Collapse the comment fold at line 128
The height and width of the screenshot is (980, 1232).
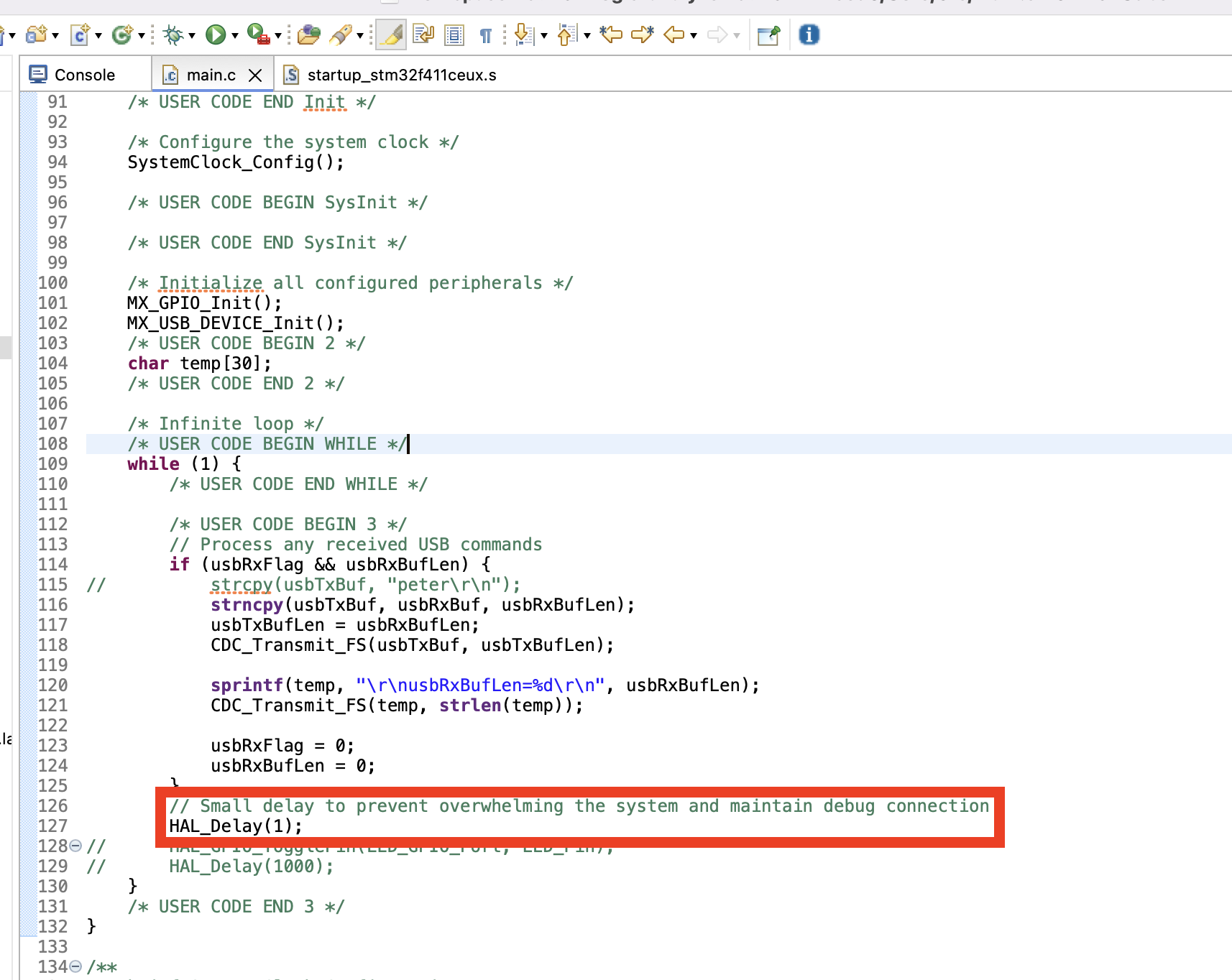(75, 846)
